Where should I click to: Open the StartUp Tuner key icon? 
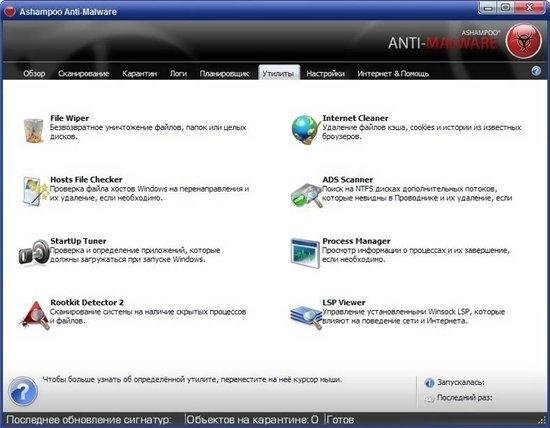34,252
